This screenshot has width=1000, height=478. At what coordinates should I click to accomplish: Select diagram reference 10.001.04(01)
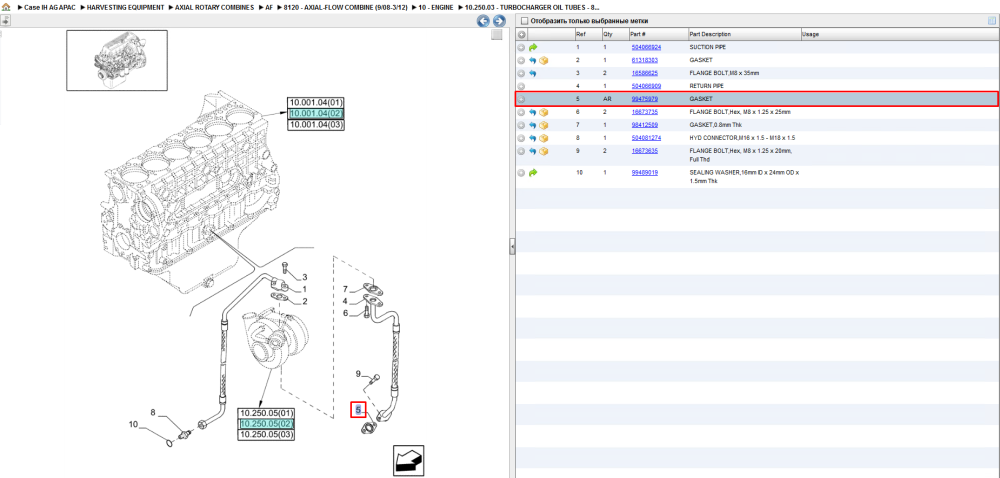pyautogui.click(x=316, y=103)
